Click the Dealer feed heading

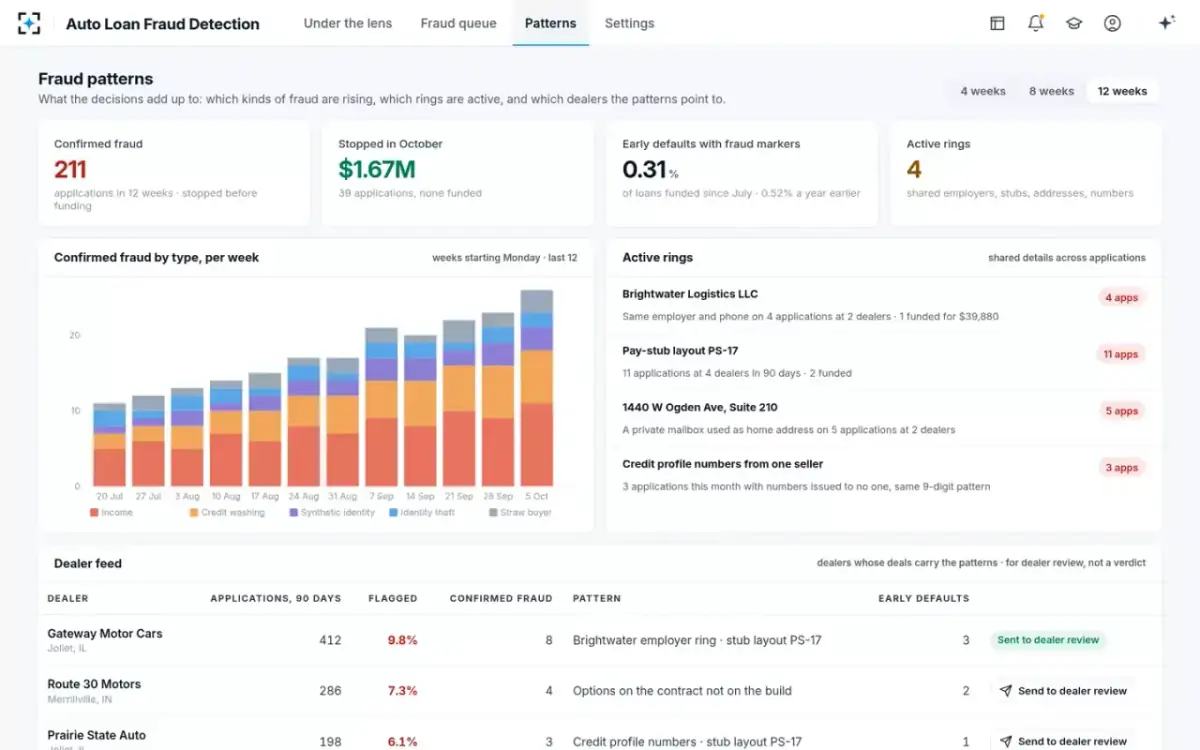[88, 563]
